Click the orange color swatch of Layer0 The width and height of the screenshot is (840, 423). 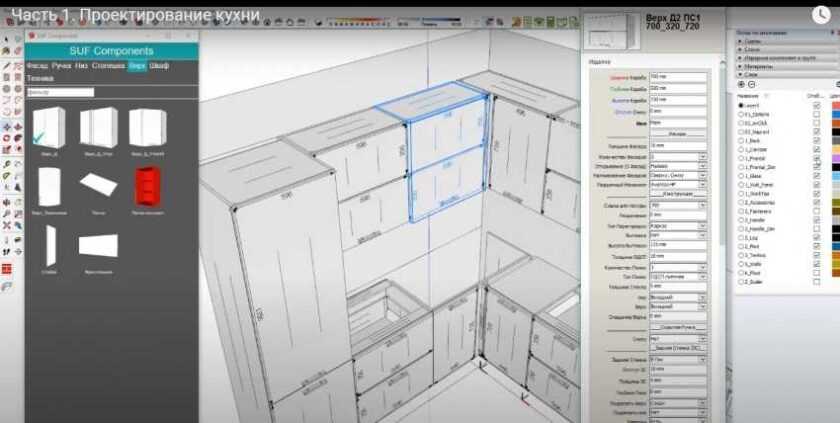[833, 105]
